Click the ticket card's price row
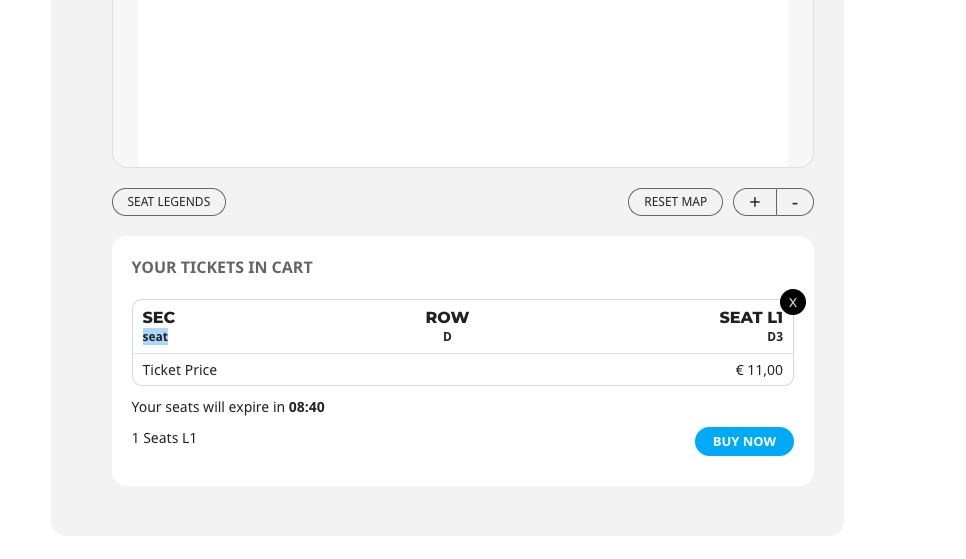The height and width of the screenshot is (559, 966). [463, 370]
